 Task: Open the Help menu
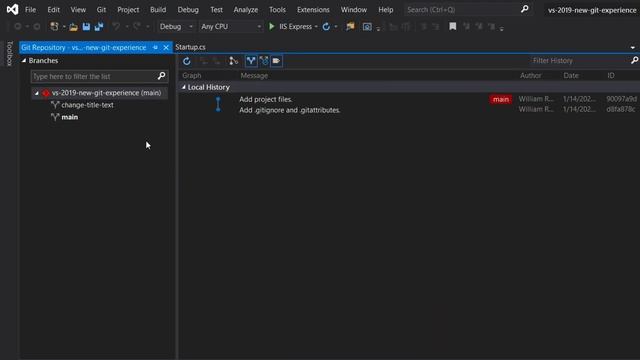(x=386, y=9)
